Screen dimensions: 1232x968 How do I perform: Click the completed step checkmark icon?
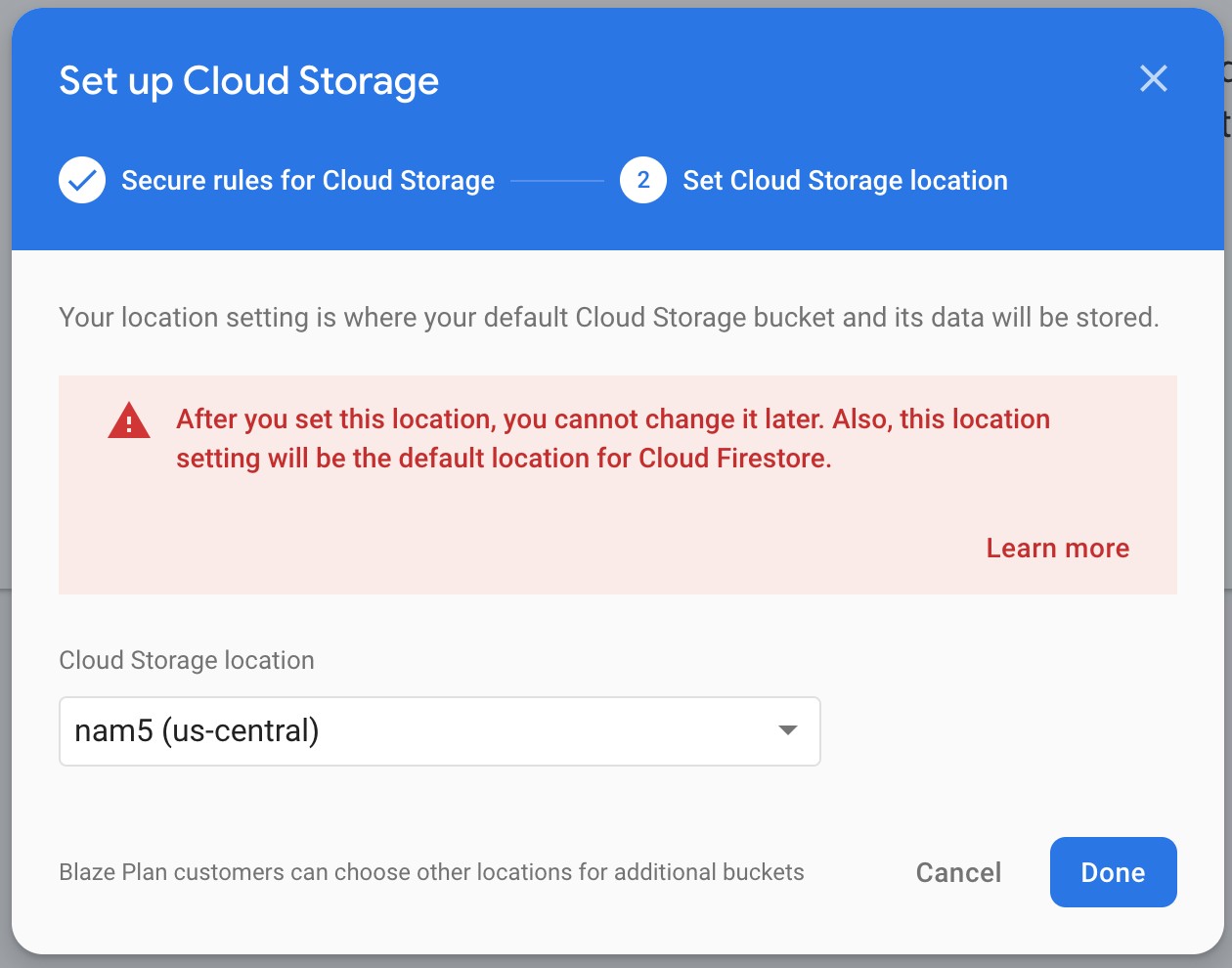point(82,180)
